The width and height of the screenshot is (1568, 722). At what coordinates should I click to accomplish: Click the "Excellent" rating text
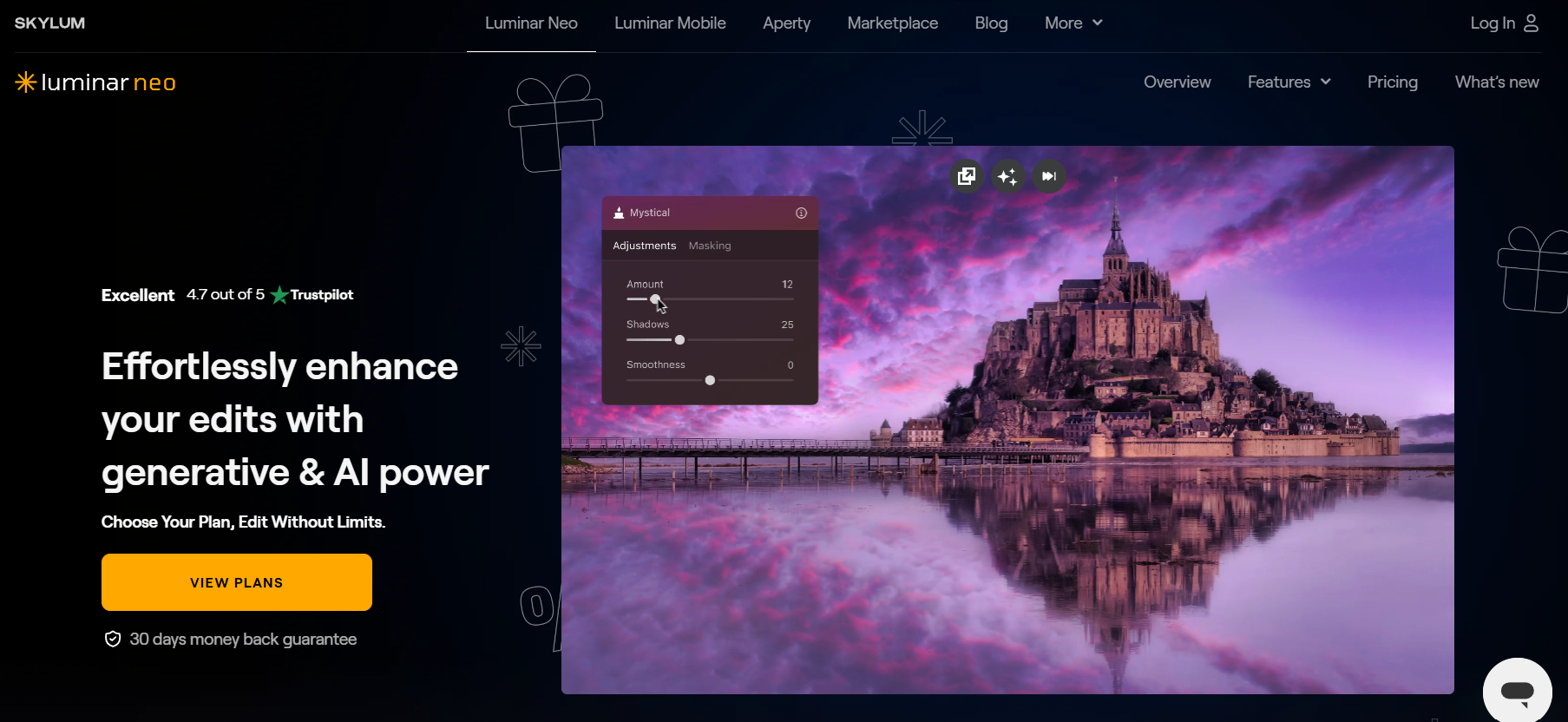tap(138, 295)
